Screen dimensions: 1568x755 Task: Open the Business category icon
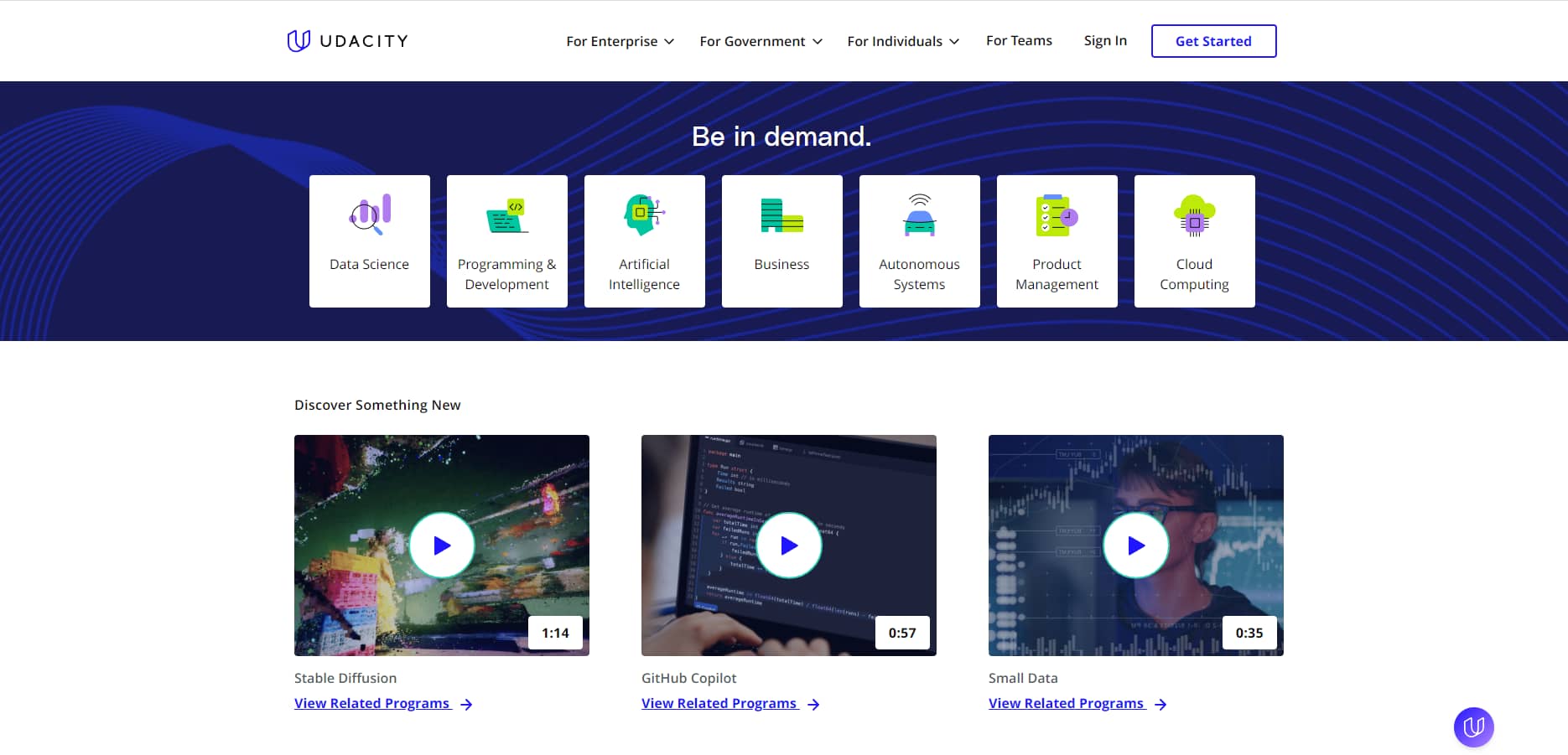coord(781,215)
